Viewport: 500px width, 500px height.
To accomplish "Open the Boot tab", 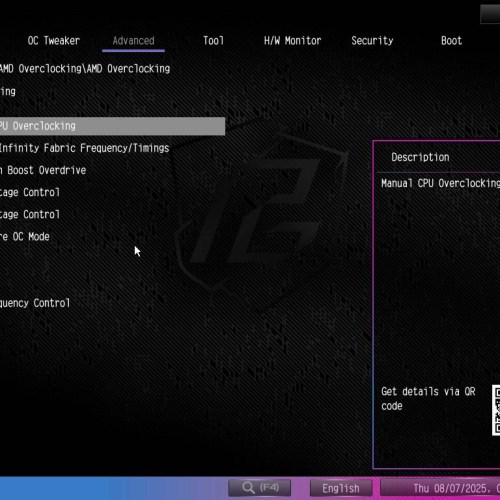I will click(451, 41).
